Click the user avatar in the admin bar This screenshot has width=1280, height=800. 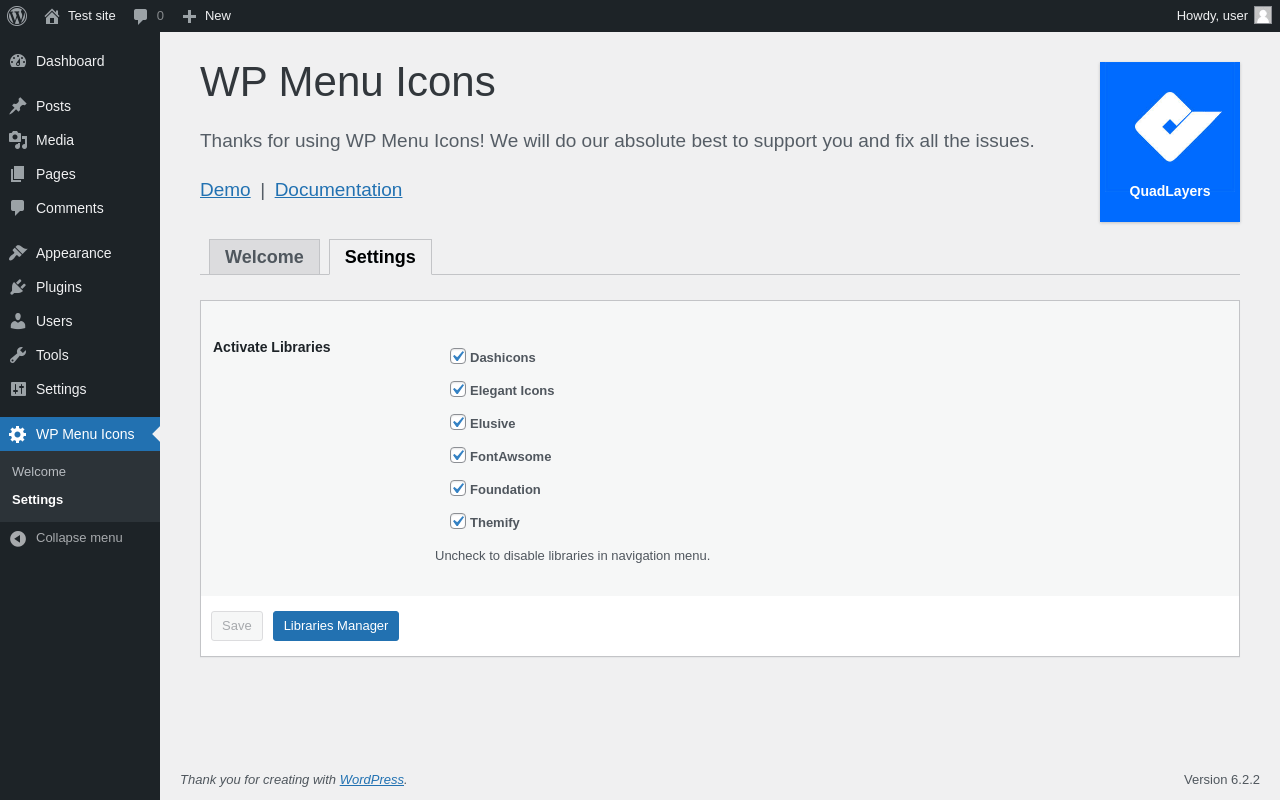(1263, 15)
